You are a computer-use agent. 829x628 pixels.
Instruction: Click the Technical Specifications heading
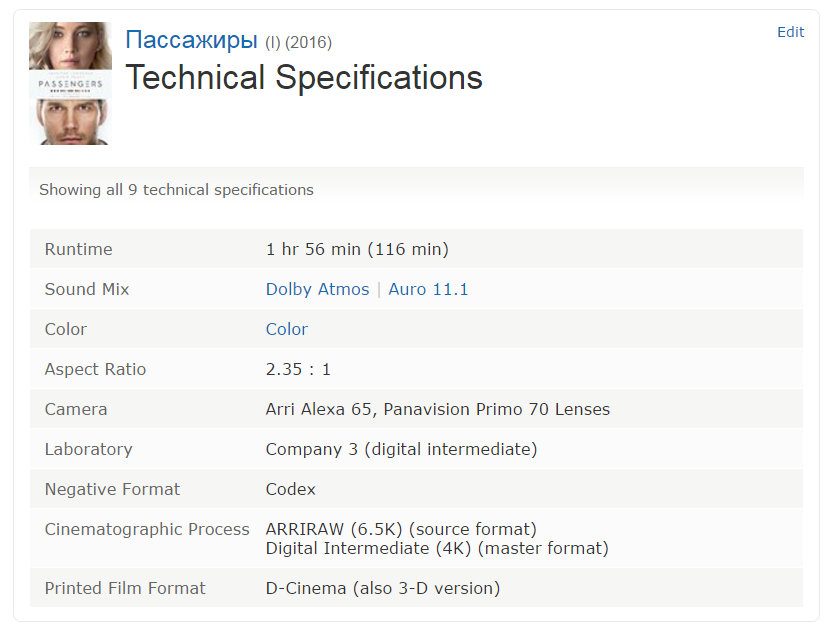click(304, 77)
